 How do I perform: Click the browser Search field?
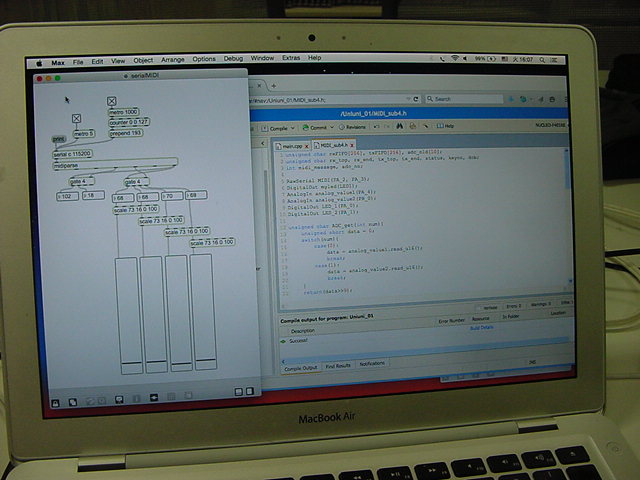click(x=464, y=99)
